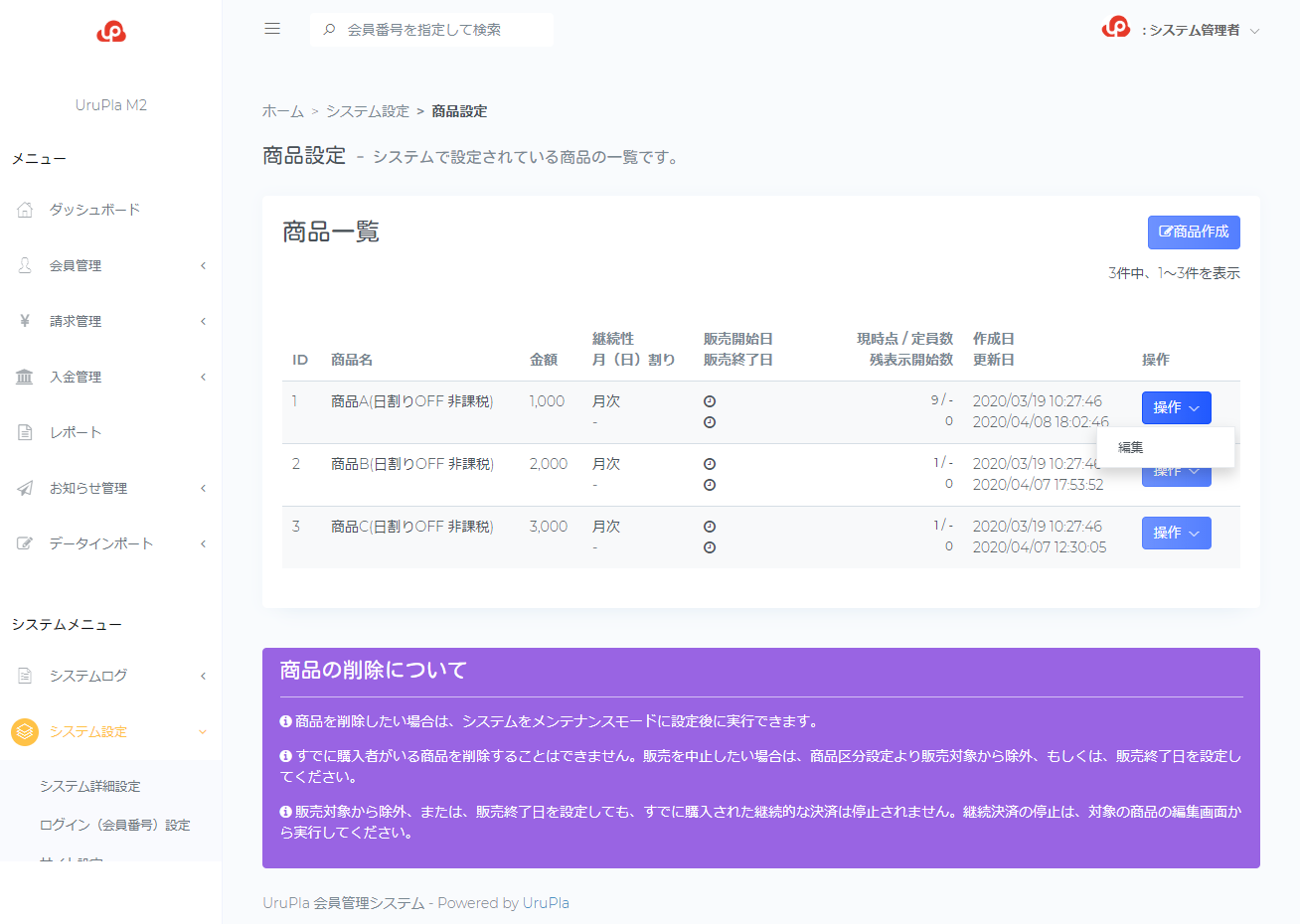
Task: Click the orange システム設定 layers icon
Action: pos(25,731)
